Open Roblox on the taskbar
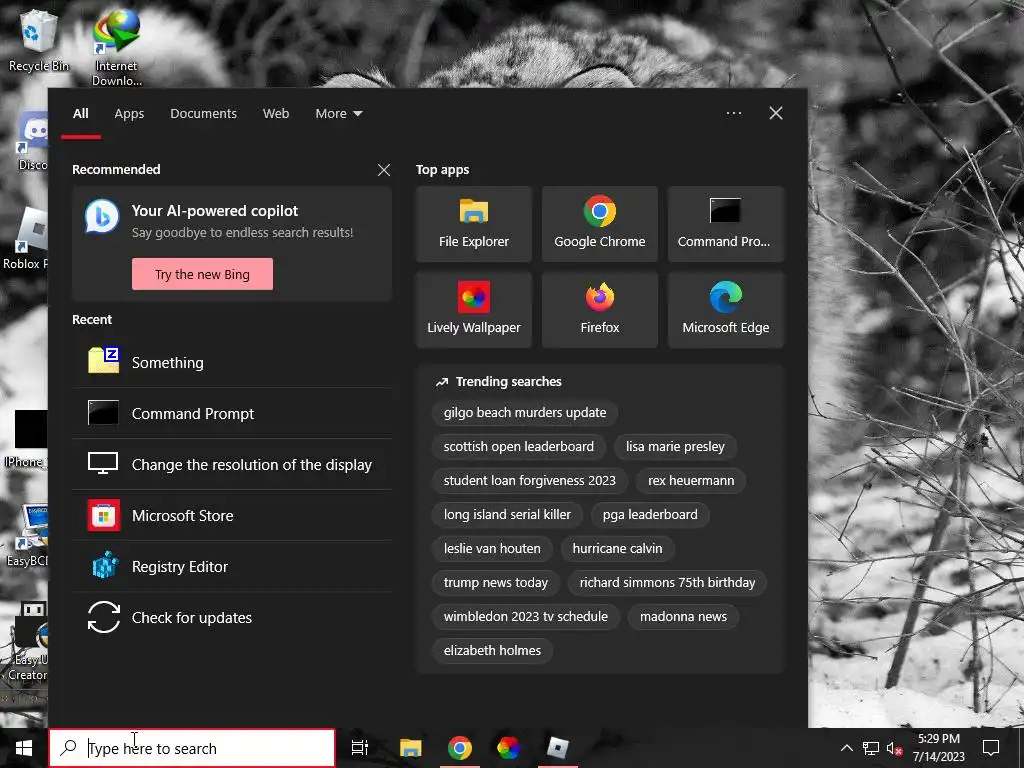The image size is (1024, 768). point(557,748)
